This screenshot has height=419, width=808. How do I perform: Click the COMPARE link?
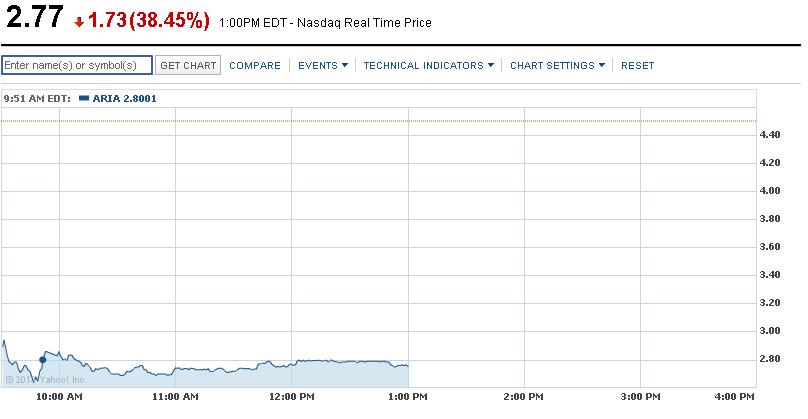(x=255, y=66)
